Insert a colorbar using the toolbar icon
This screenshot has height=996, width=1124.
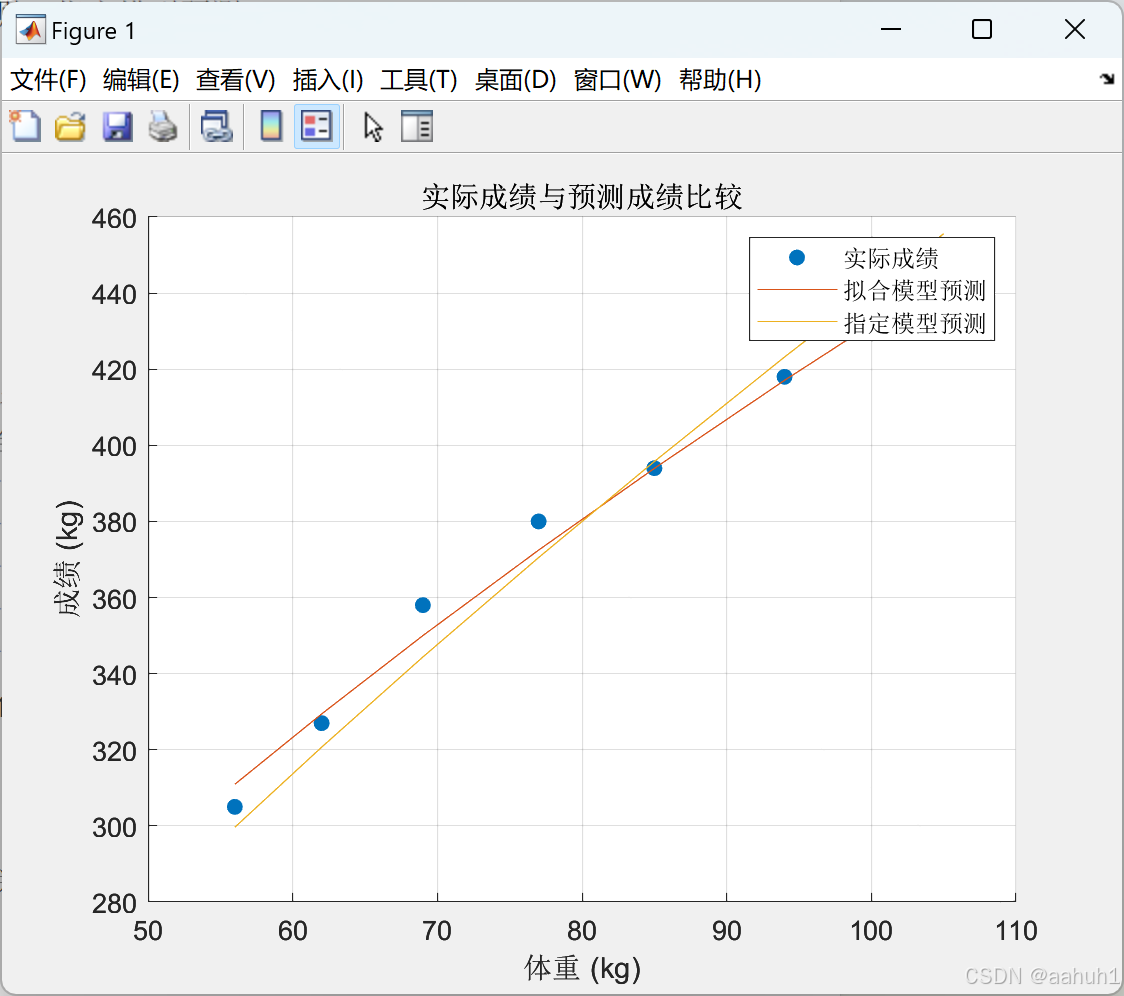[x=271, y=127]
